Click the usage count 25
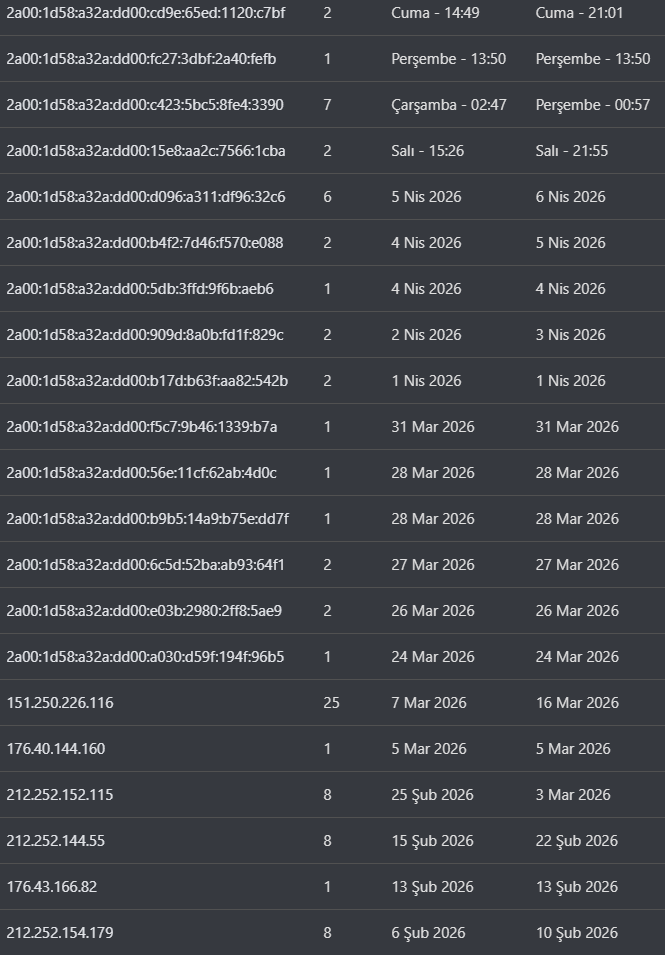Viewport: 665px width, 955px height. click(x=331, y=703)
